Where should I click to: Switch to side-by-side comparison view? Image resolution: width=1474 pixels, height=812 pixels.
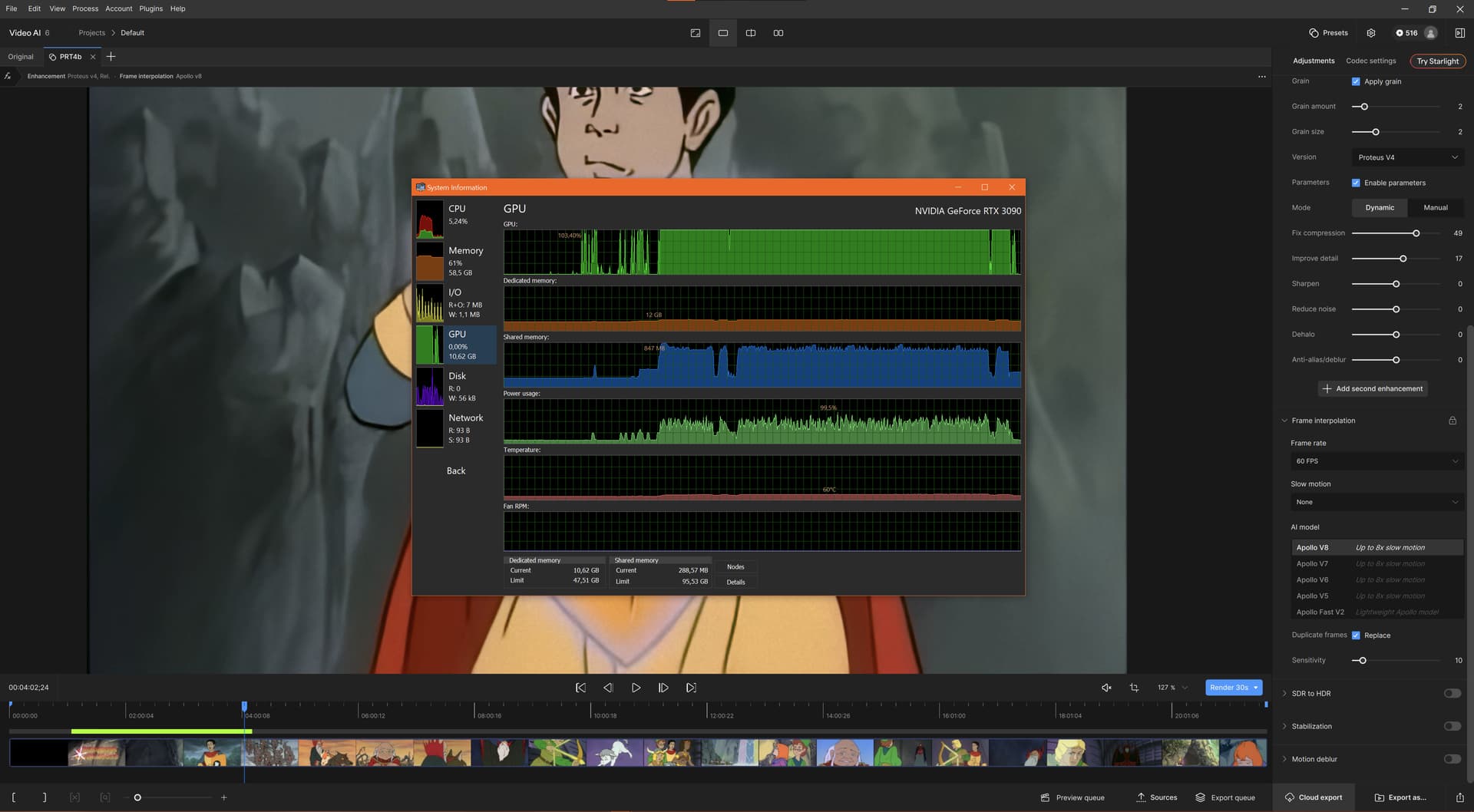point(778,33)
